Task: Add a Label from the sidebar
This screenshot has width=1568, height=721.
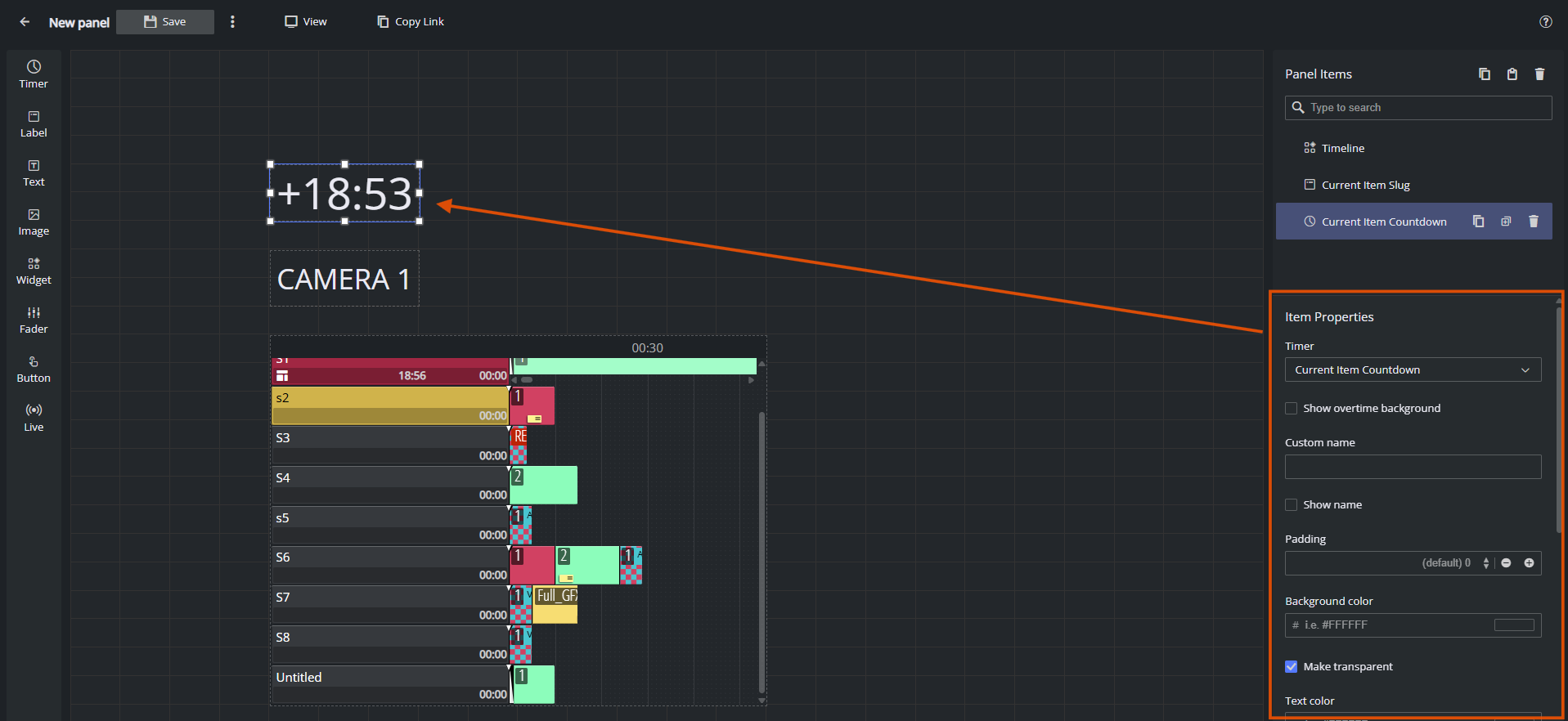Action: (34, 123)
